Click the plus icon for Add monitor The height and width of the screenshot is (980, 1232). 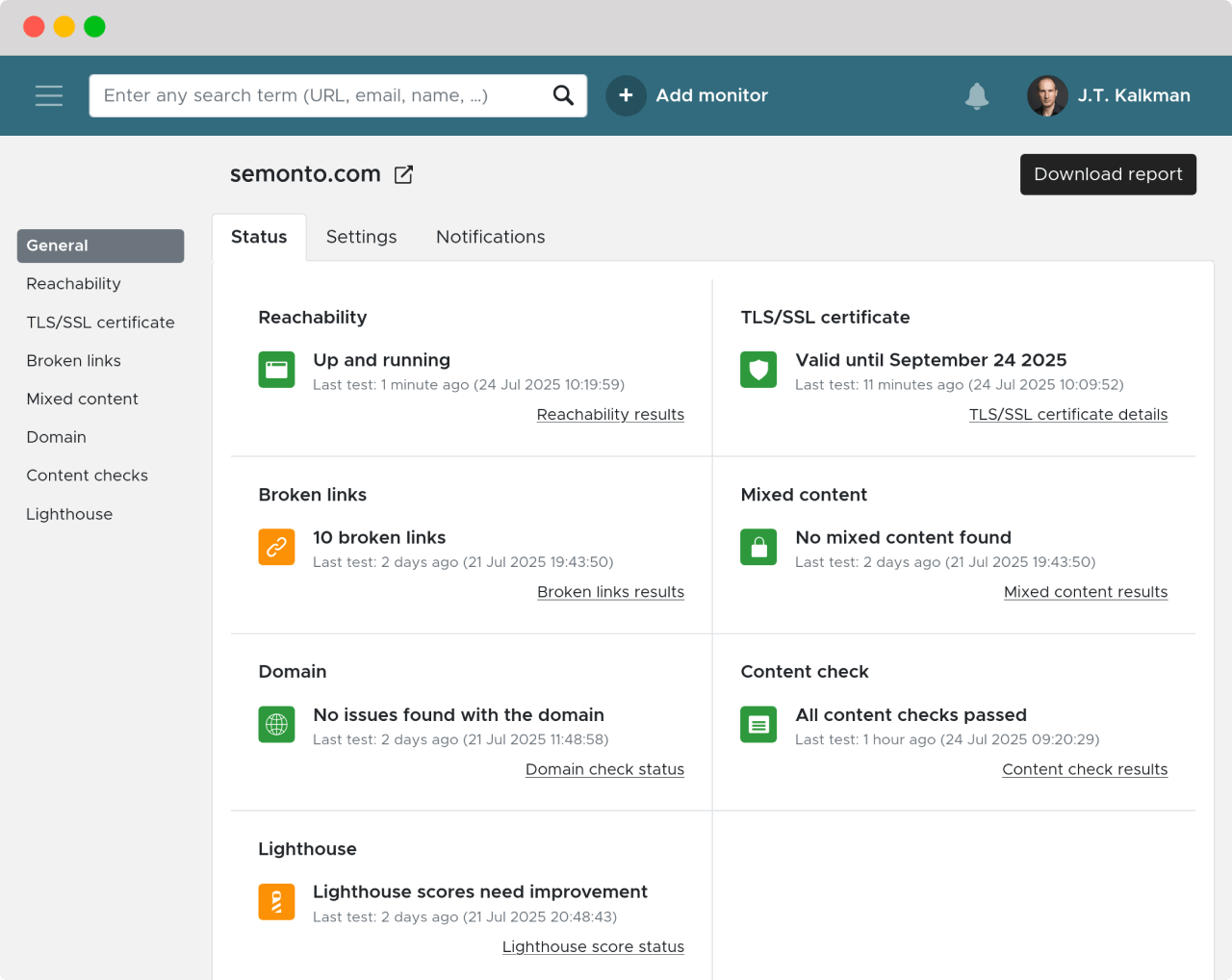626,95
